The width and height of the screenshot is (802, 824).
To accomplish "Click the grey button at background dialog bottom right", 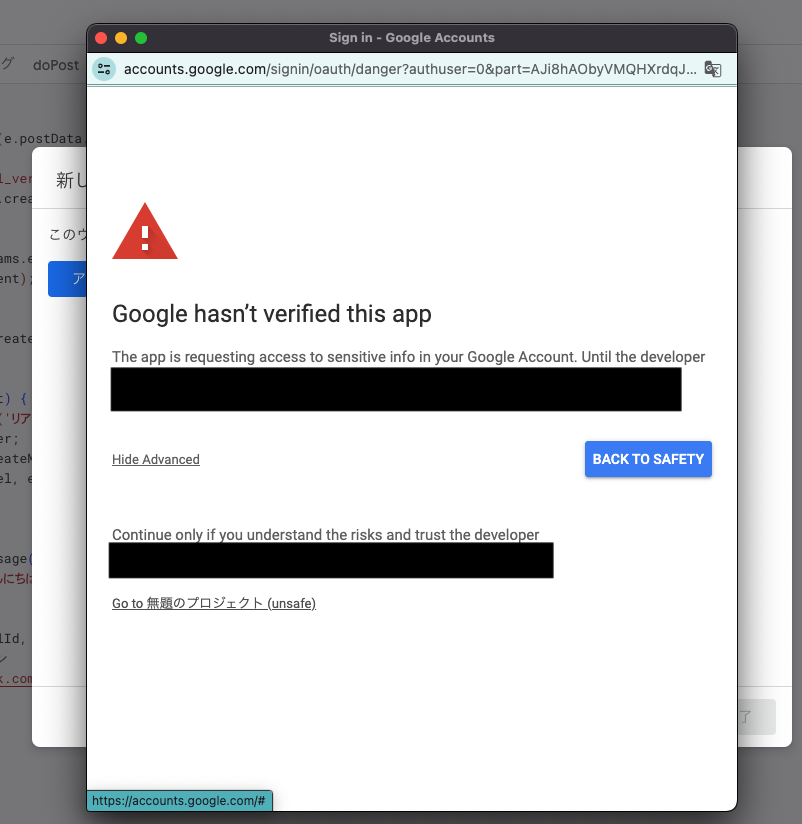I will [x=757, y=717].
